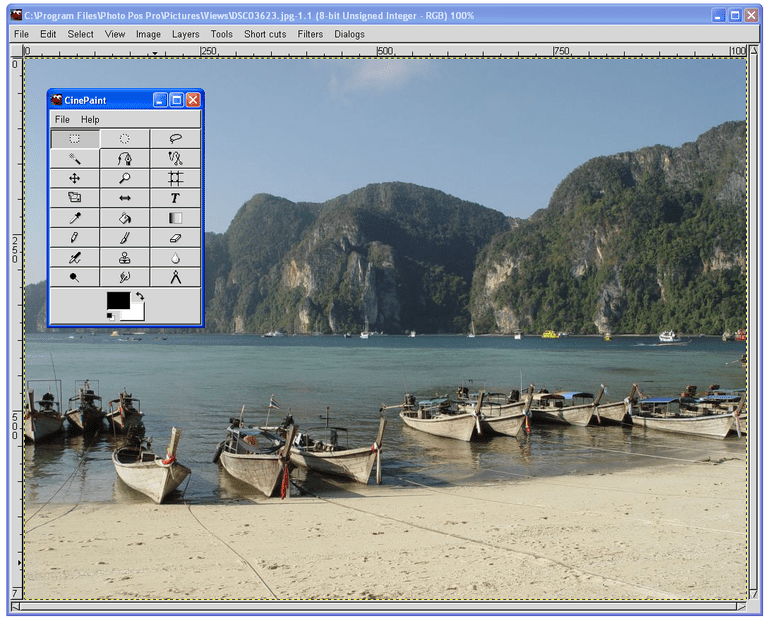Open the Filters menu
768x621 pixels.
coord(310,34)
